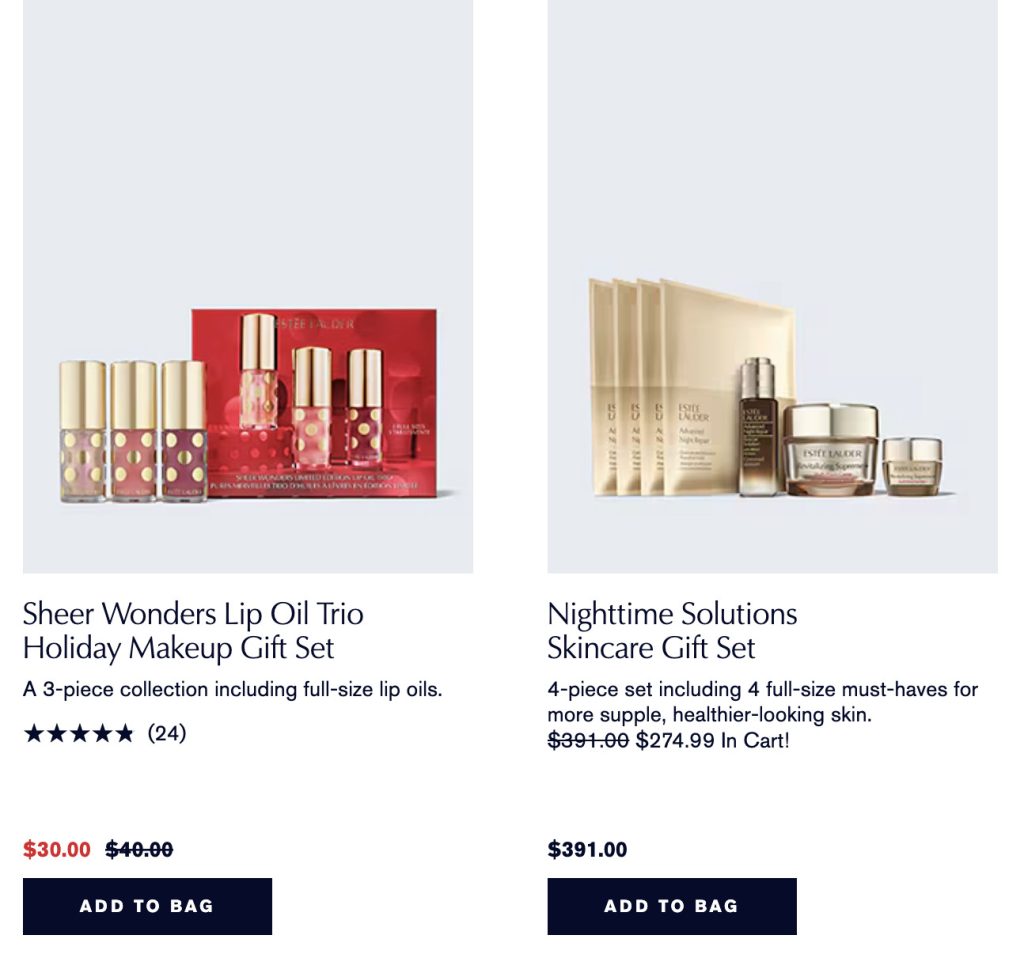Click the 4-piece set description text
The image size is (1024, 954).
click(762, 702)
